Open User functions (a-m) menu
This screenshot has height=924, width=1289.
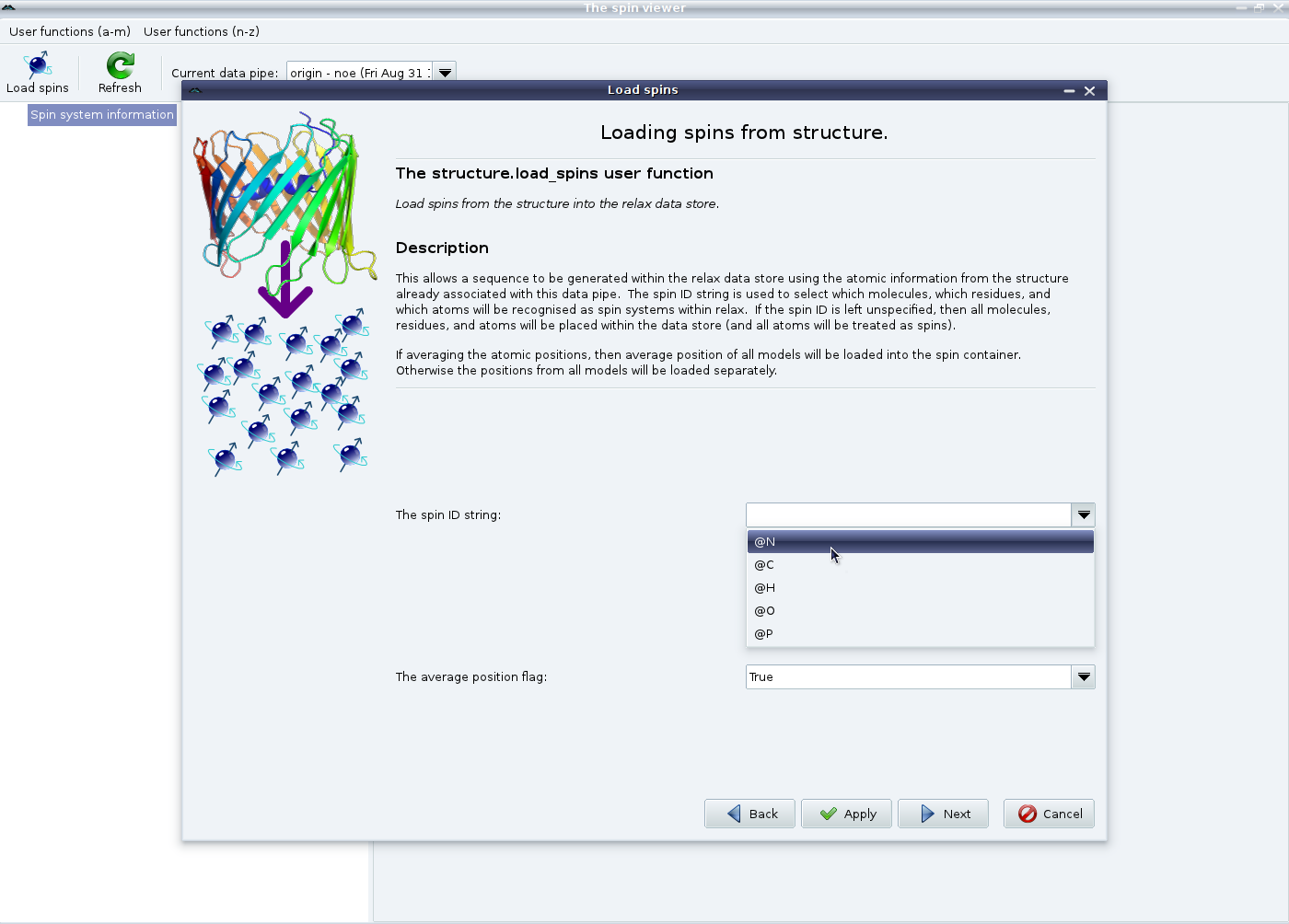(70, 31)
